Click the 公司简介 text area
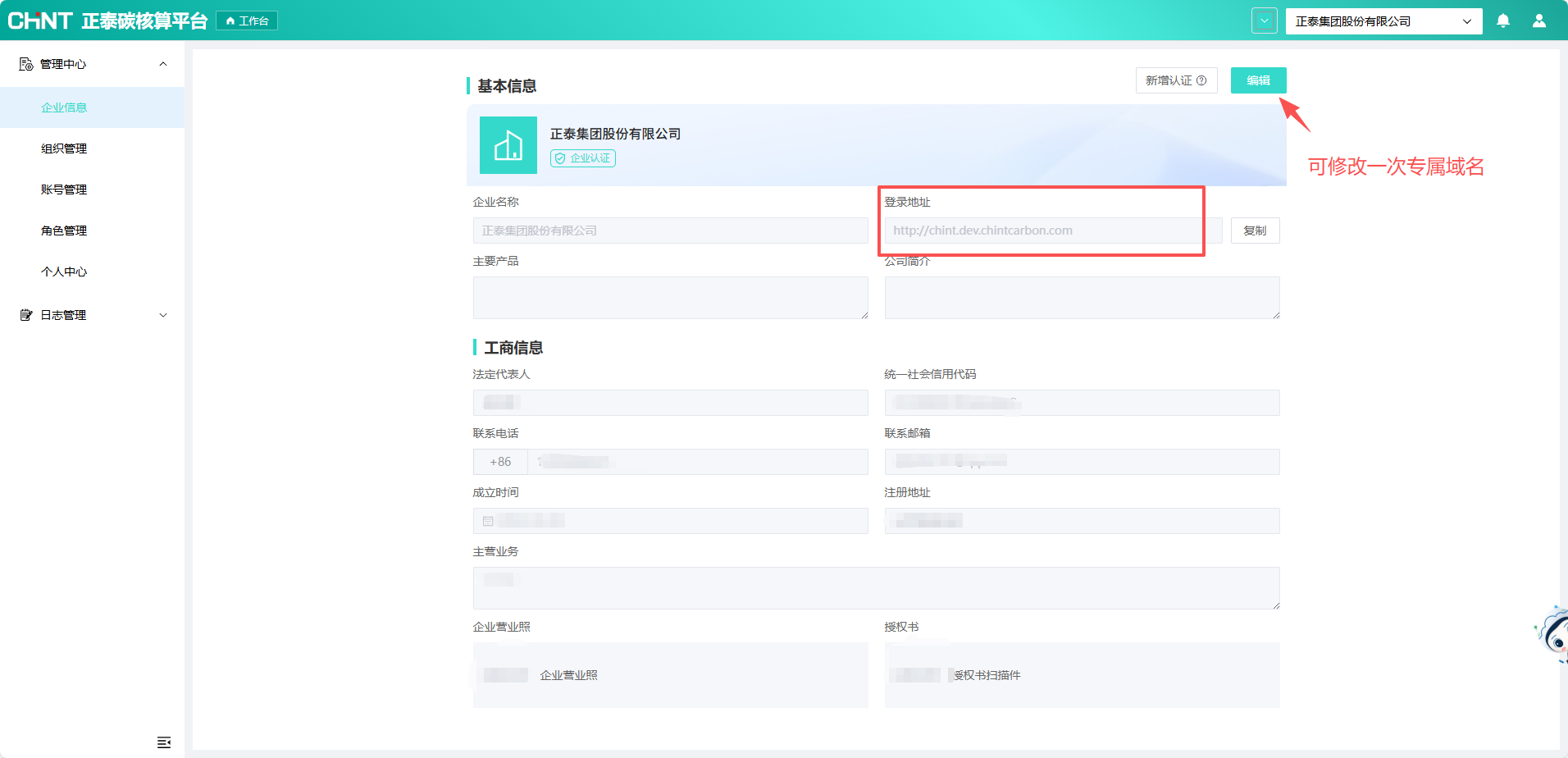Image resolution: width=1568 pixels, height=758 pixels. click(x=1082, y=298)
